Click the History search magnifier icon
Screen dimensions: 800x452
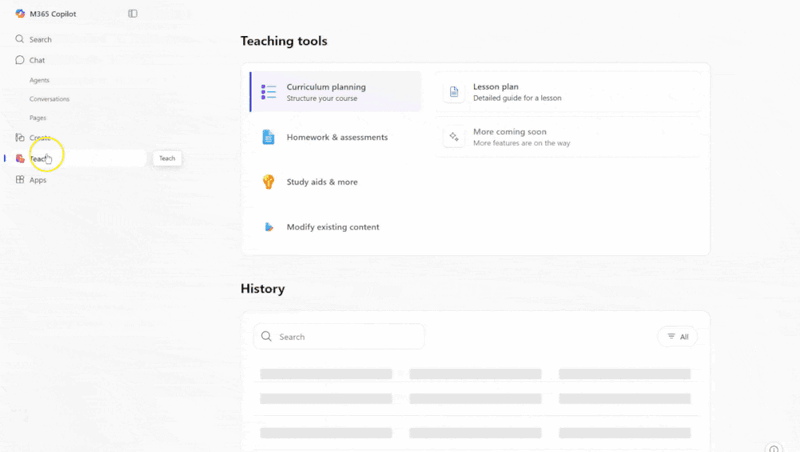click(x=266, y=336)
